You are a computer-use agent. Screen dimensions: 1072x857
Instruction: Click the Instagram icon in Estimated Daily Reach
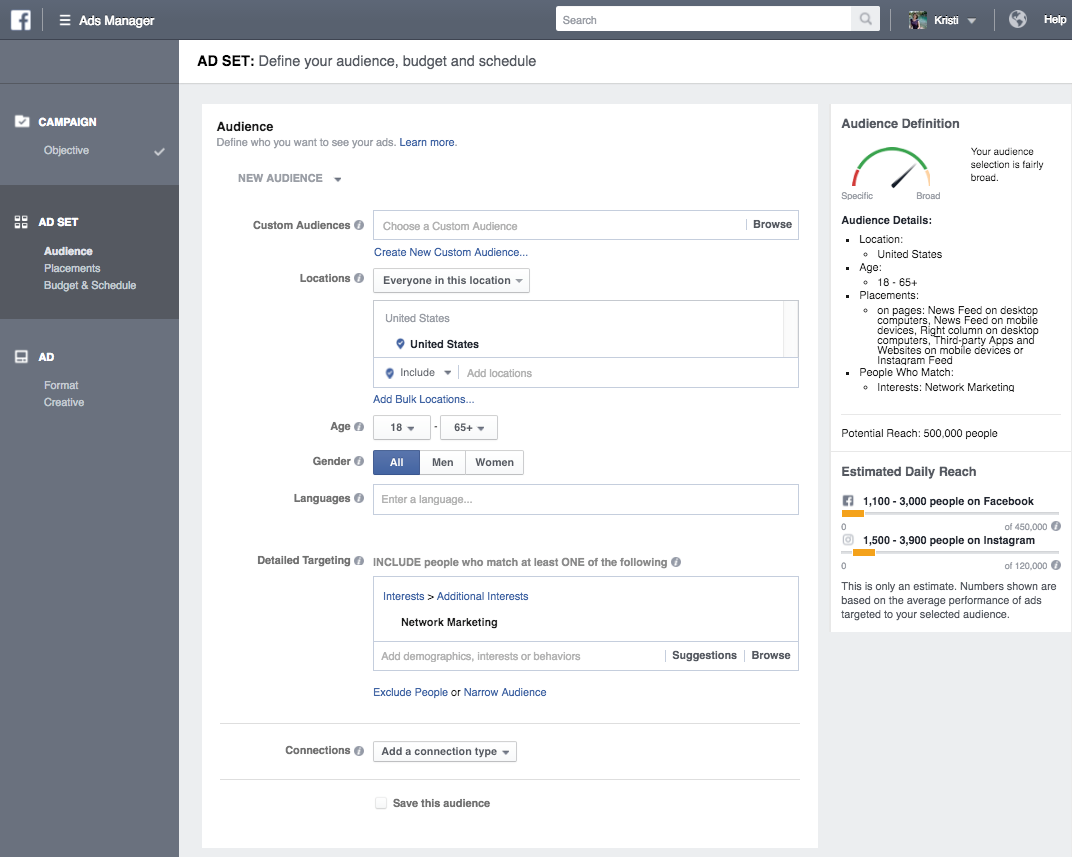(x=848, y=540)
